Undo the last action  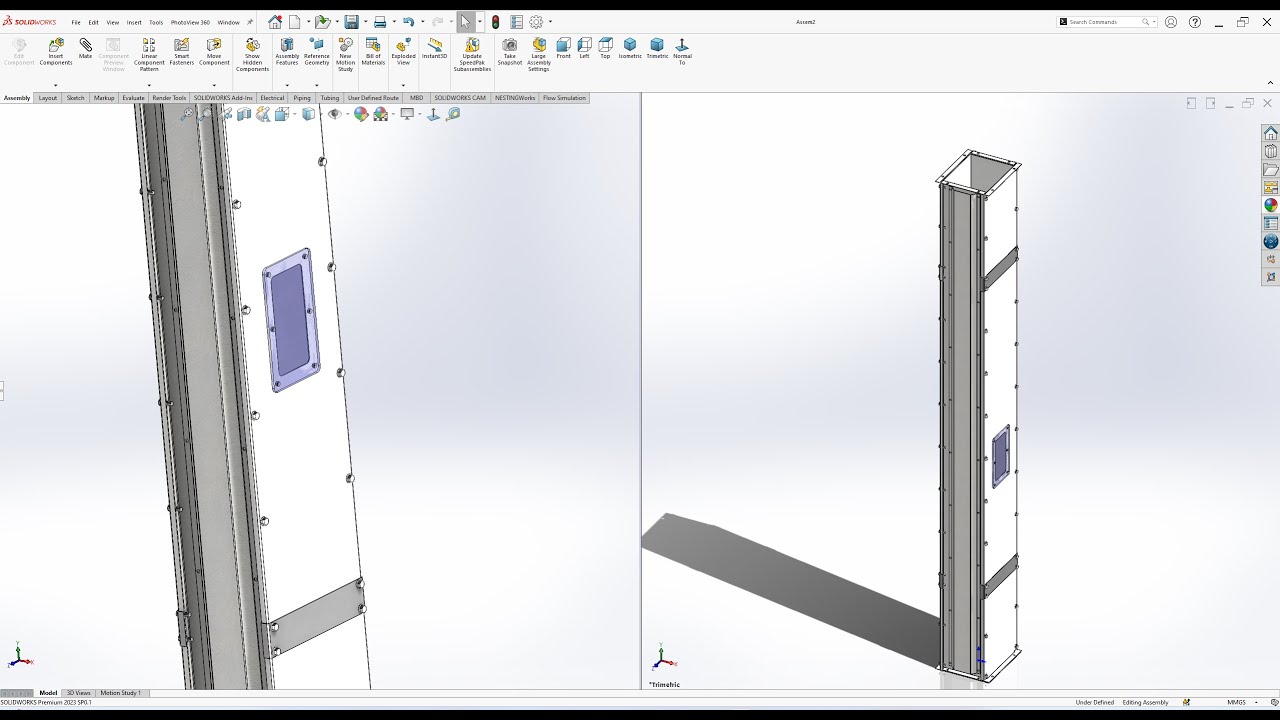pyautogui.click(x=408, y=22)
